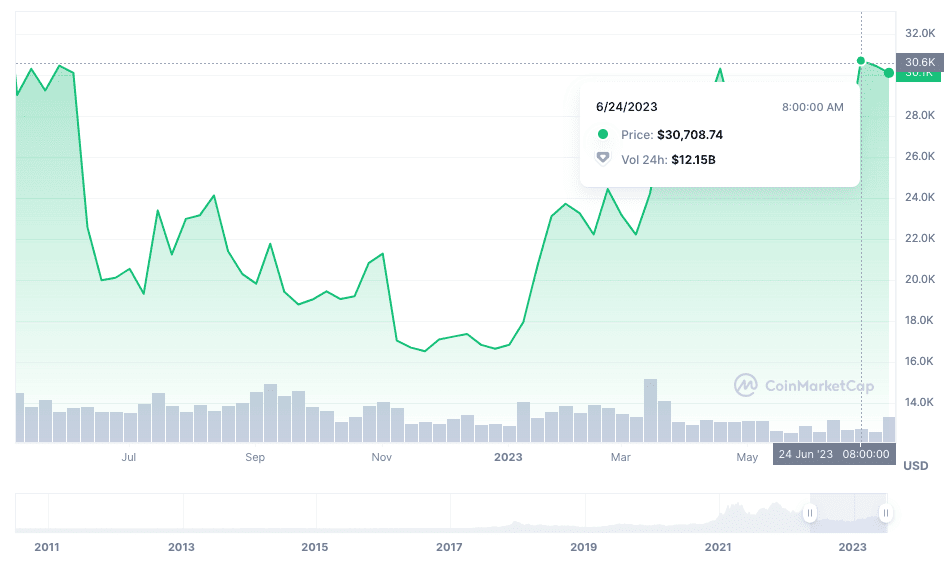Jump to 2017 in the bottom navigator
This screenshot has width=952, height=573.
[449, 547]
